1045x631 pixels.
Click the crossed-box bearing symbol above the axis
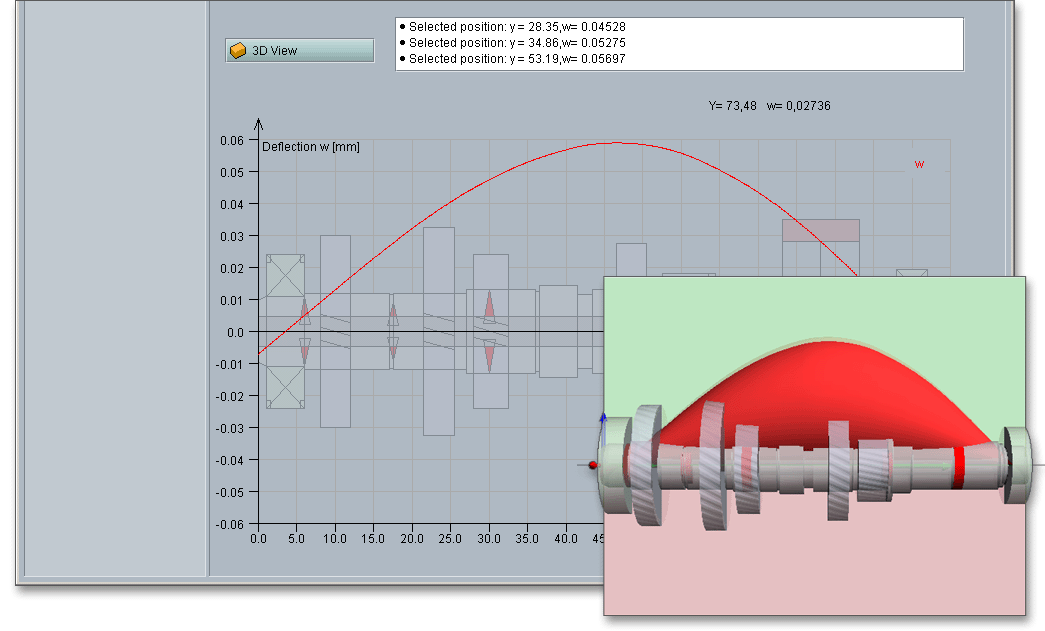coord(285,275)
